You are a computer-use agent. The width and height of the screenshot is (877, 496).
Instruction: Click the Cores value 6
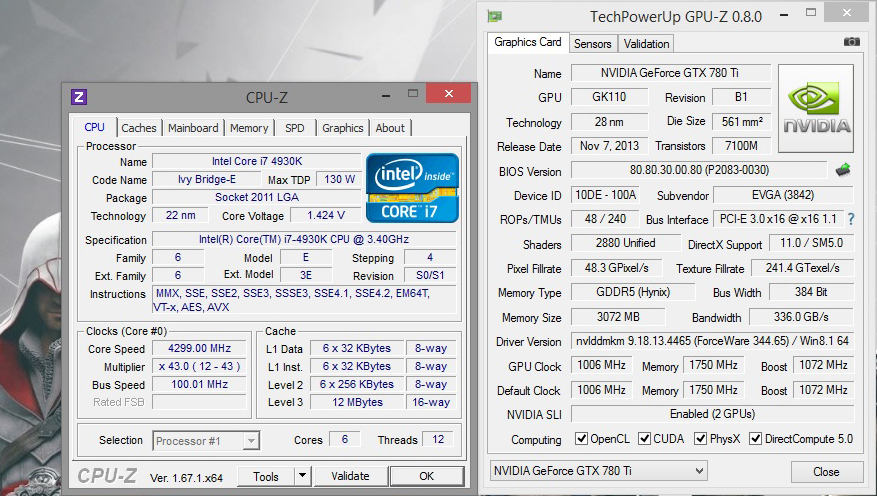[345, 440]
